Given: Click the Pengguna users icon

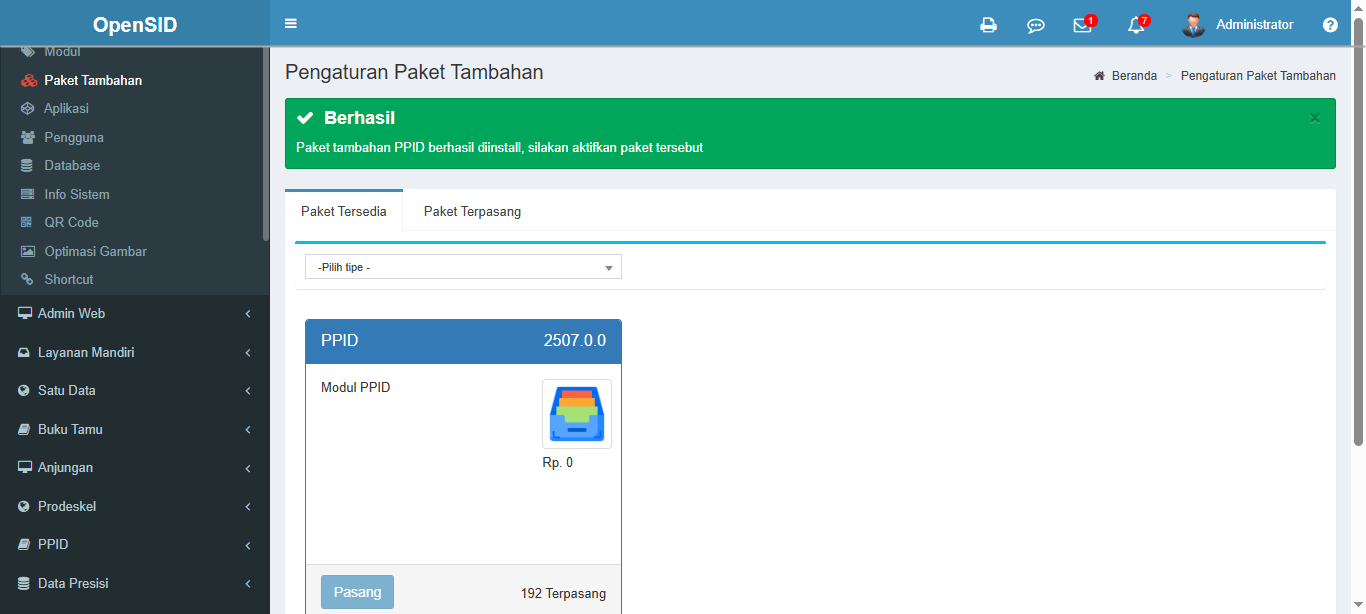Looking at the screenshot, I should 28,138.
